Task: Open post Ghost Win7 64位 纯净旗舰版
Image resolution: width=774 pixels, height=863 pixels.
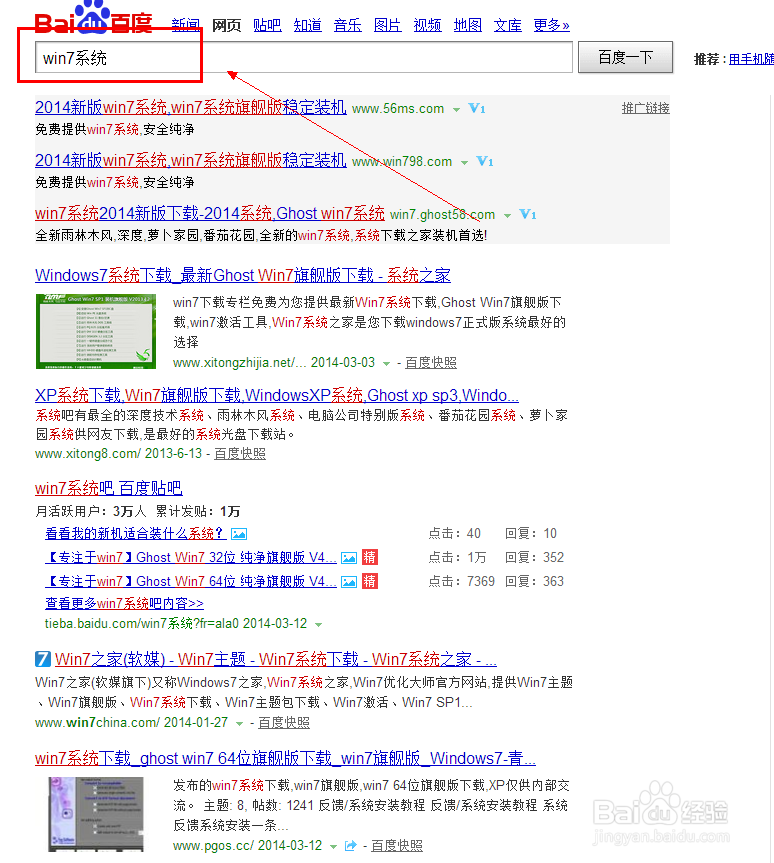Action: (x=190, y=581)
